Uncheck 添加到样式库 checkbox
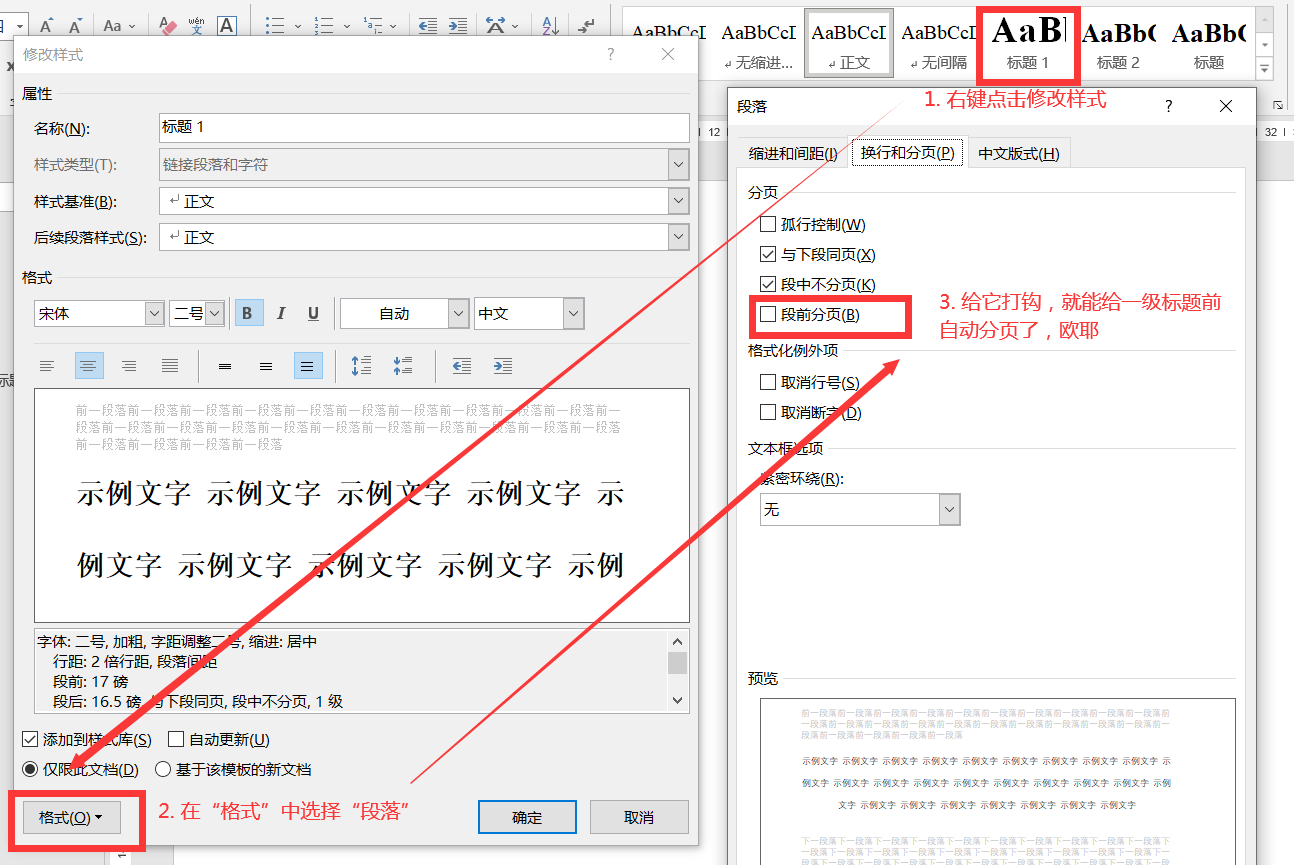The width and height of the screenshot is (1294, 865). click(30, 740)
